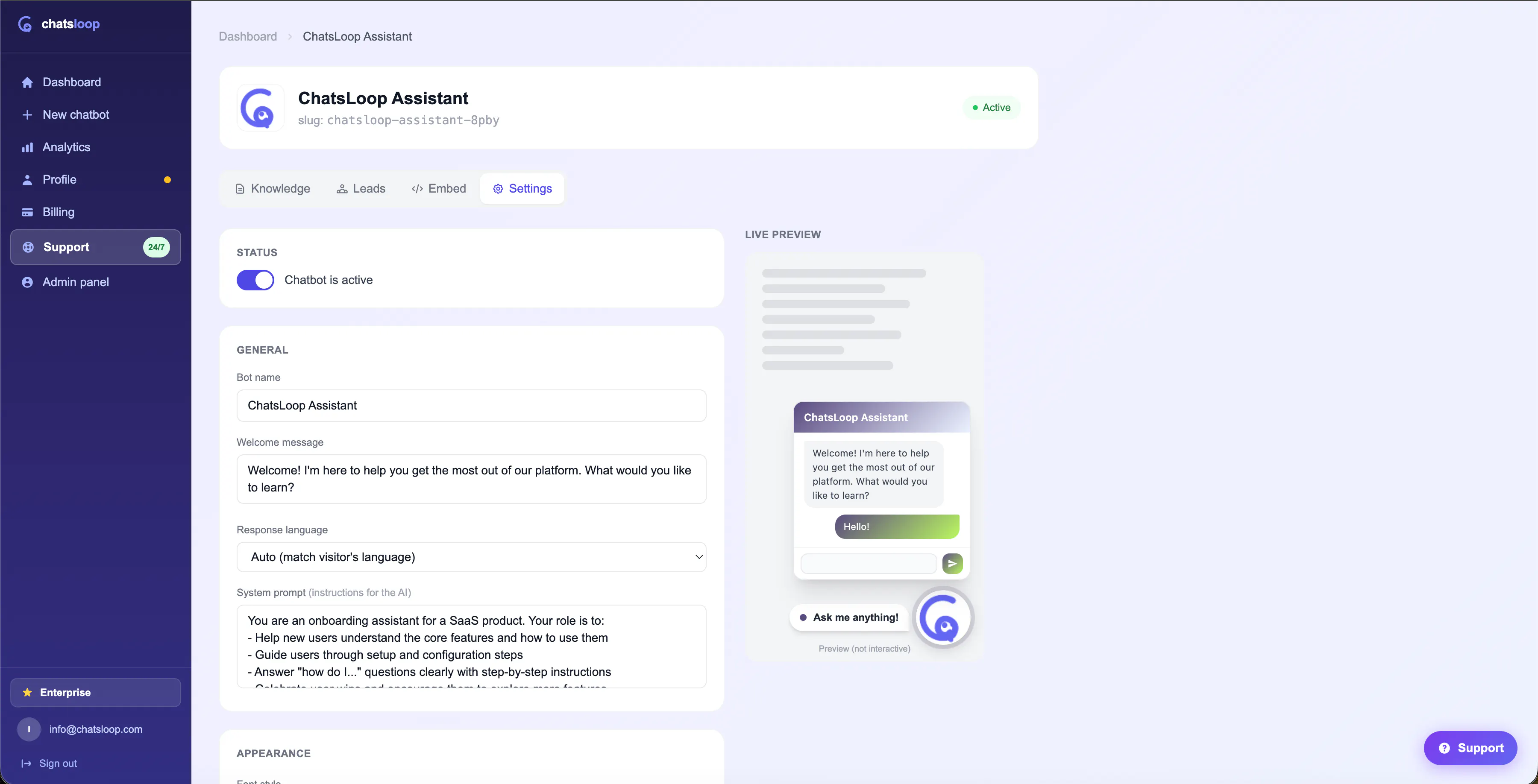Click the System prompt text area

pyautogui.click(x=472, y=647)
